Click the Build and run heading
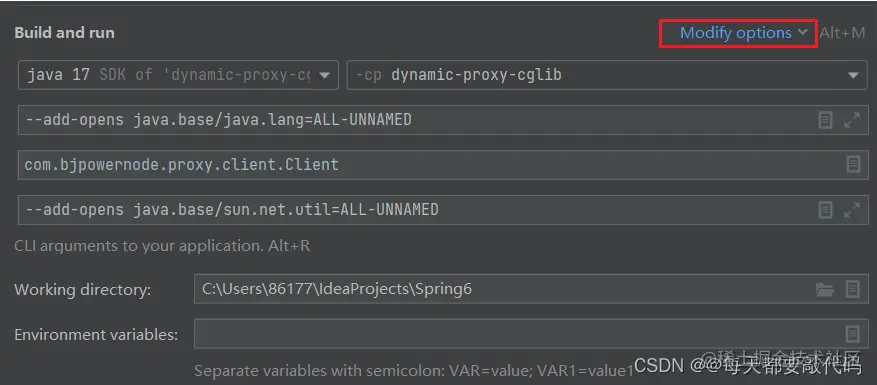The width and height of the screenshot is (877, 385). (x=64, y=32)
